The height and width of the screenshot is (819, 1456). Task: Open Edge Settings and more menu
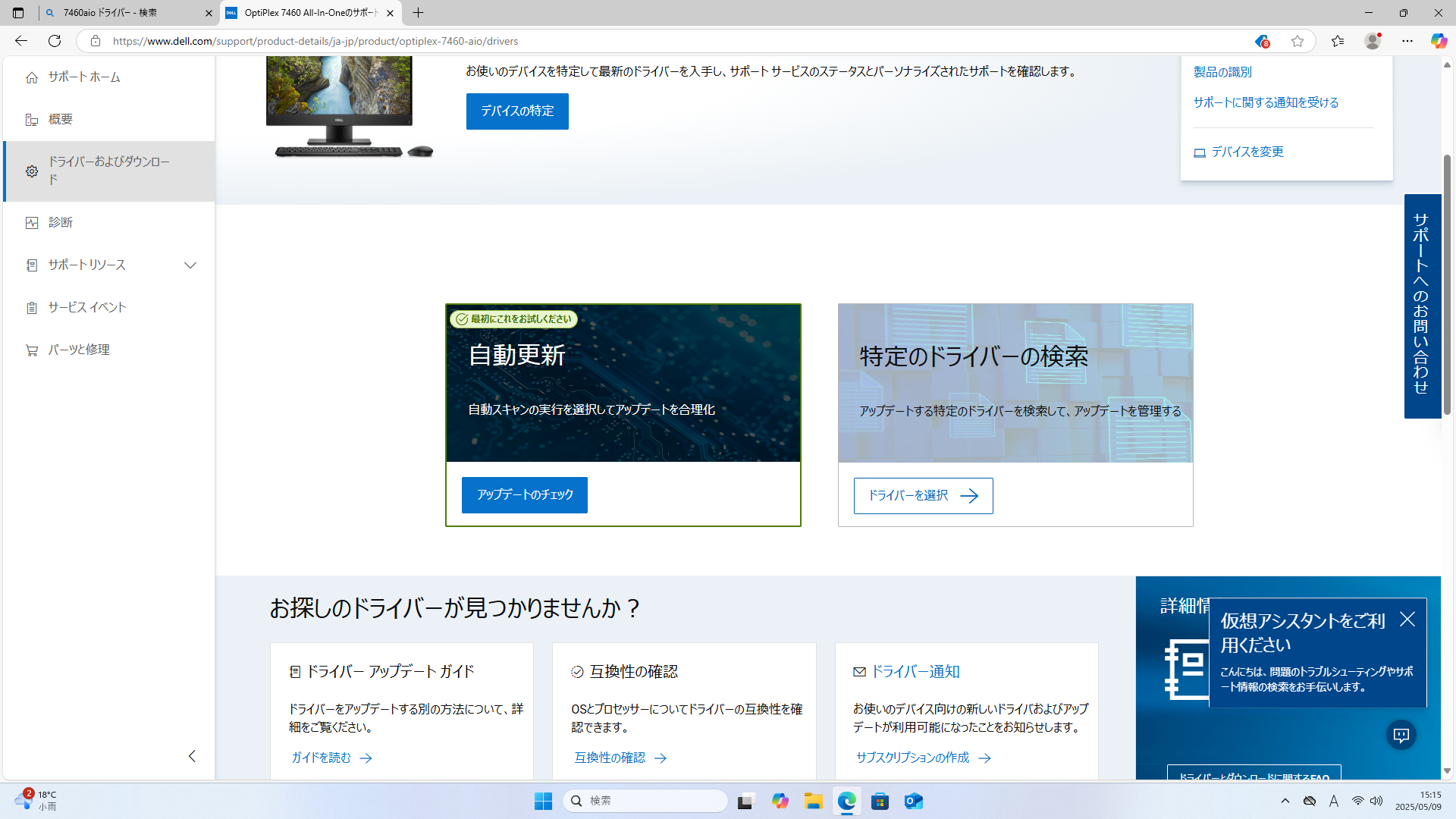pyautogui.click(x=1407, y=41)
